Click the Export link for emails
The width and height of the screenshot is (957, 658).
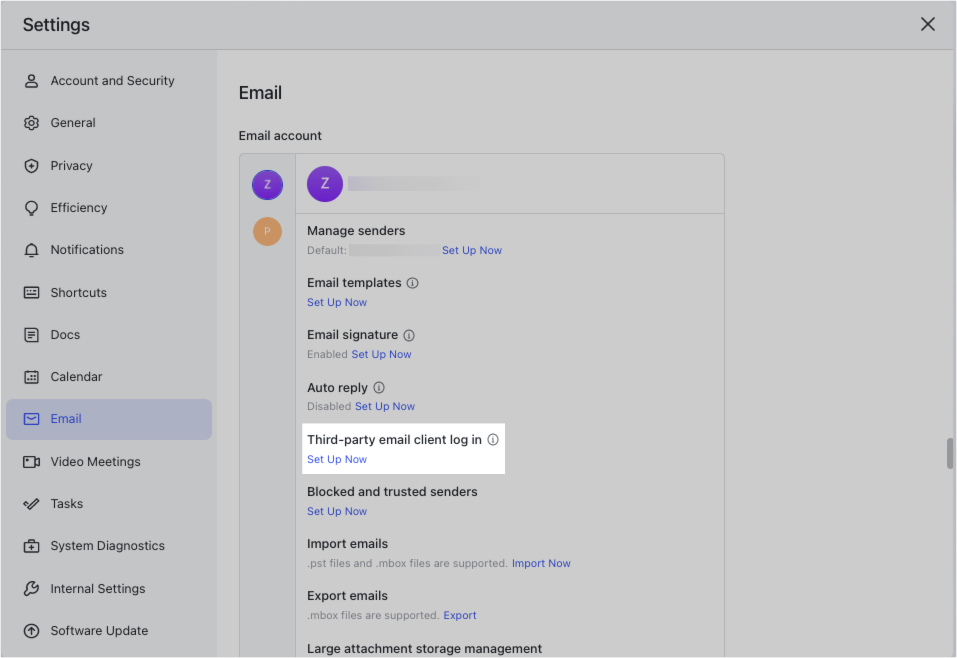pyautogui.click(x=459, y=615)
